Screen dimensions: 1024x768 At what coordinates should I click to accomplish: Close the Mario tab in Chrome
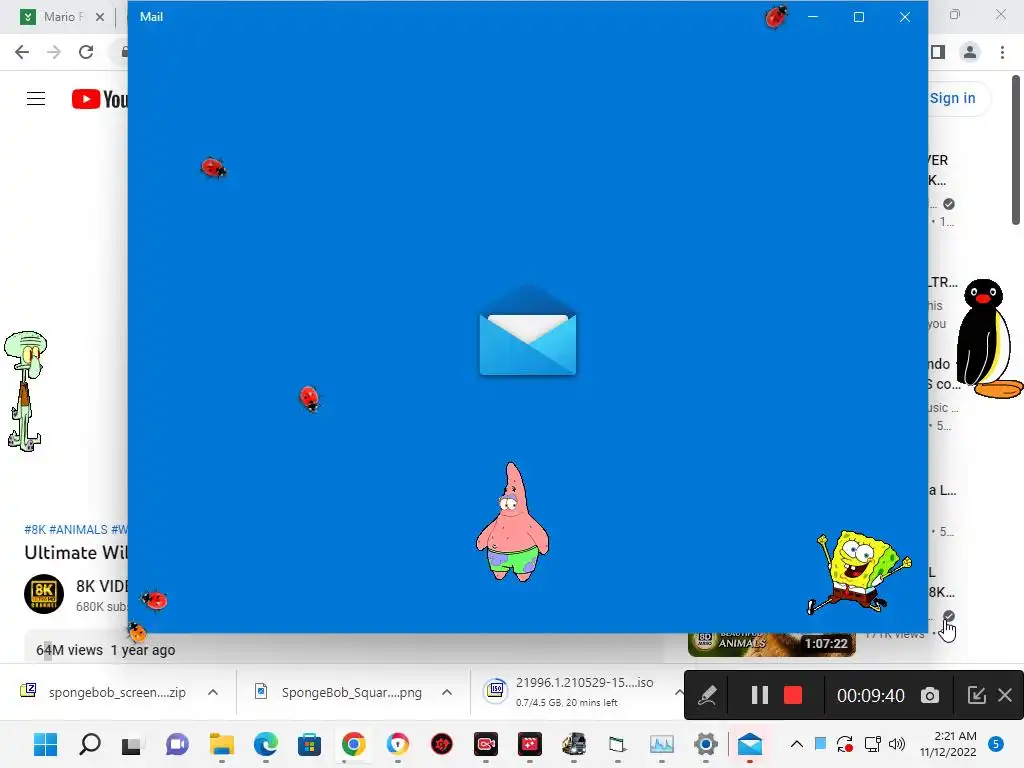click(100, 17)
